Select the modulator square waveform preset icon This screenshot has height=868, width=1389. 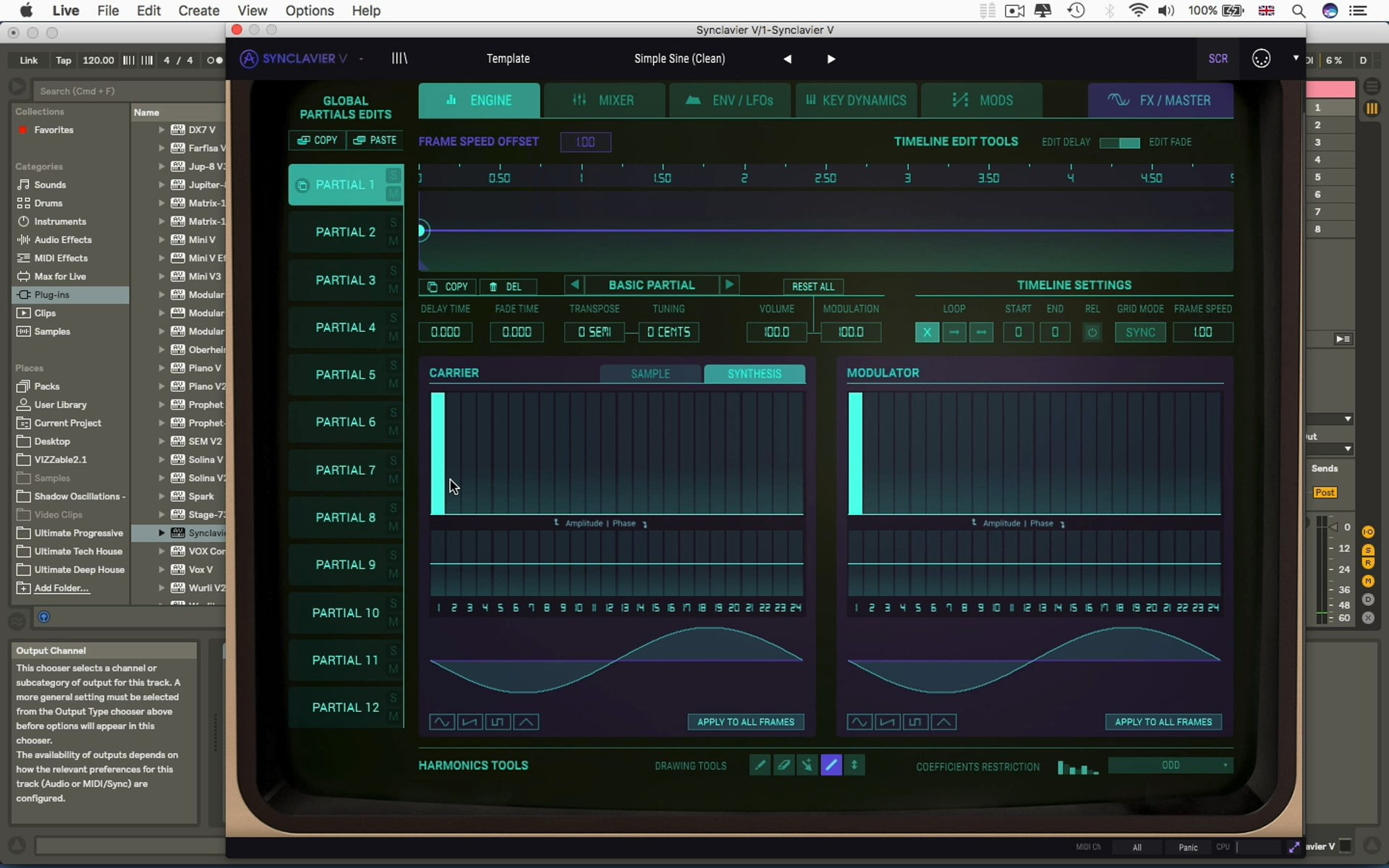point(915,722)
